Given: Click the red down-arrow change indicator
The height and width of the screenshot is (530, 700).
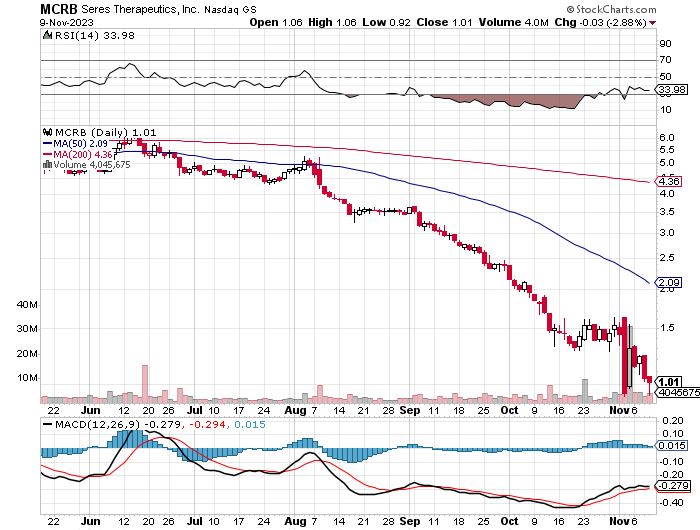Looking at the screenshot, I should tap(652, 23).
